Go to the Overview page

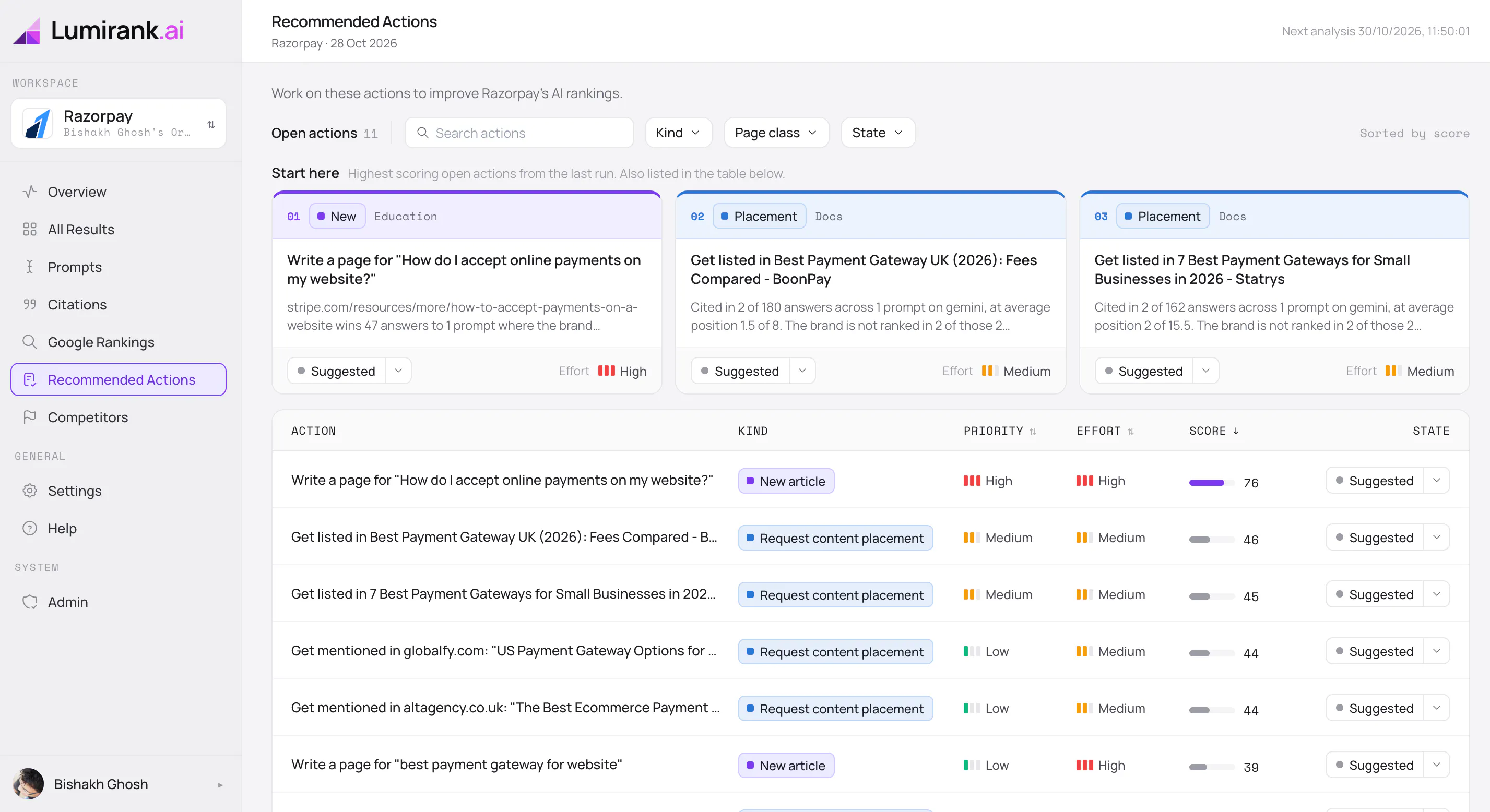(118, 192)
